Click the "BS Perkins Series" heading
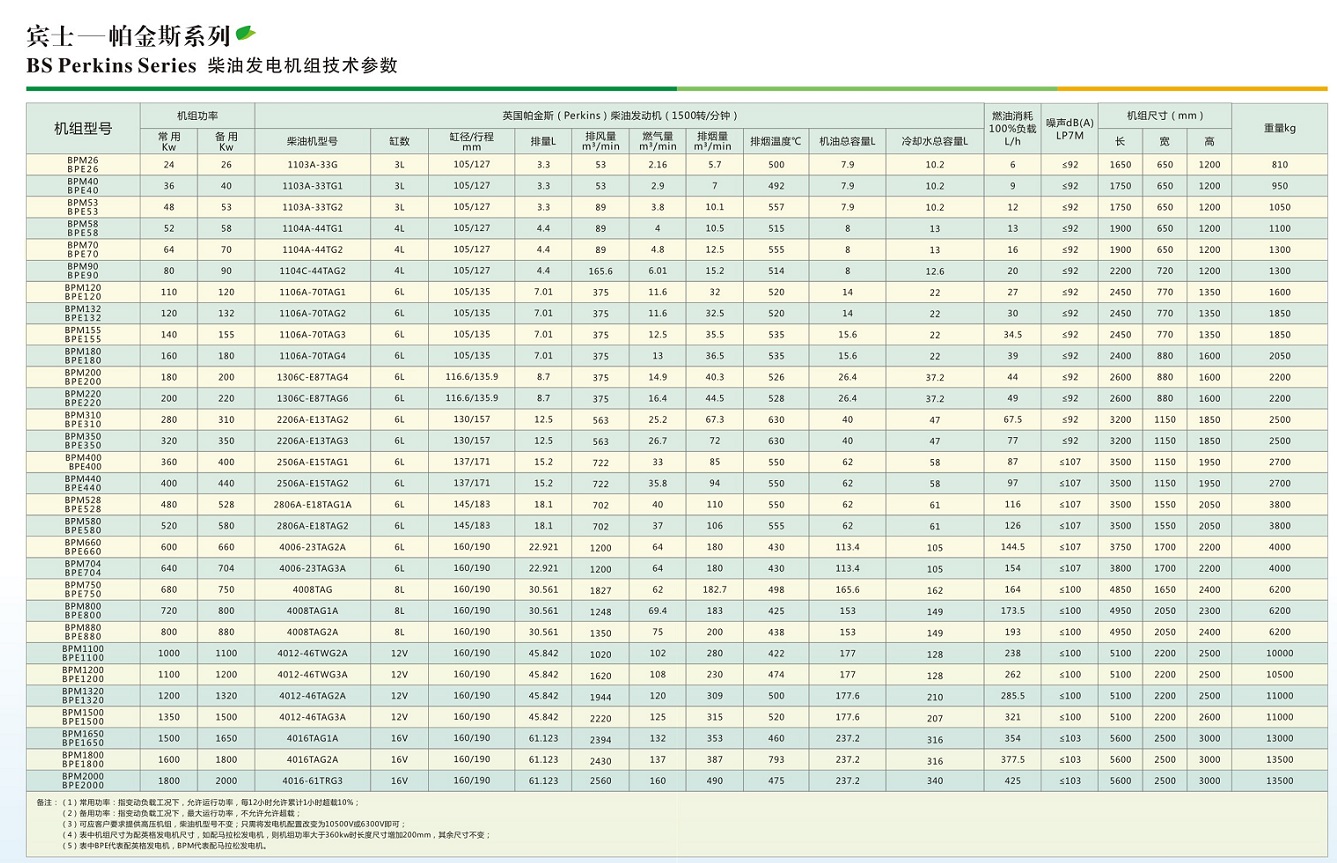 point(111,67)
